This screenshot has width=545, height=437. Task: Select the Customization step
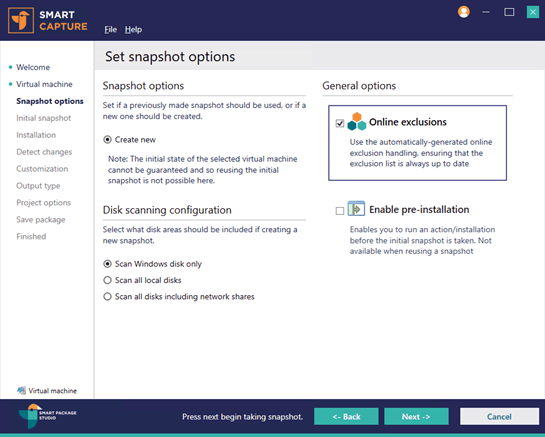coord(42,169)
